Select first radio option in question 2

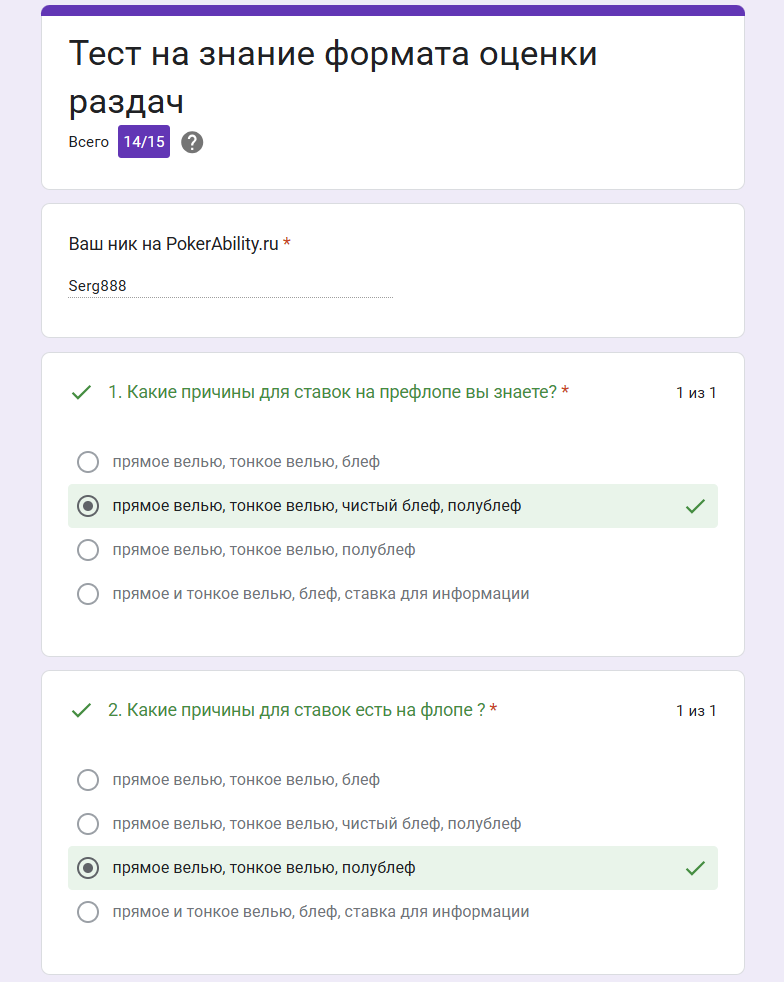click(88, 780)
